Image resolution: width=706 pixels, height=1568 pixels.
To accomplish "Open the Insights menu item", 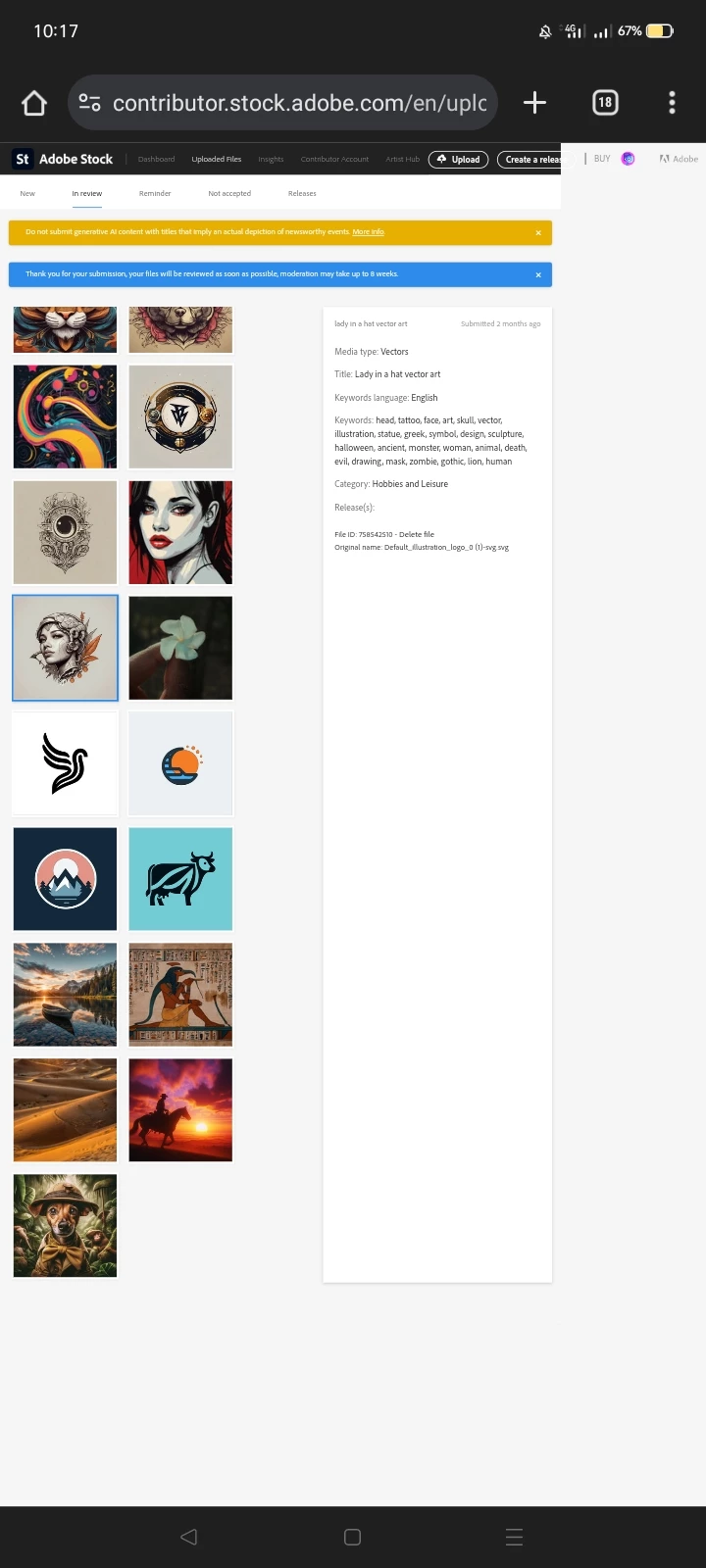I will coord(271,159).
